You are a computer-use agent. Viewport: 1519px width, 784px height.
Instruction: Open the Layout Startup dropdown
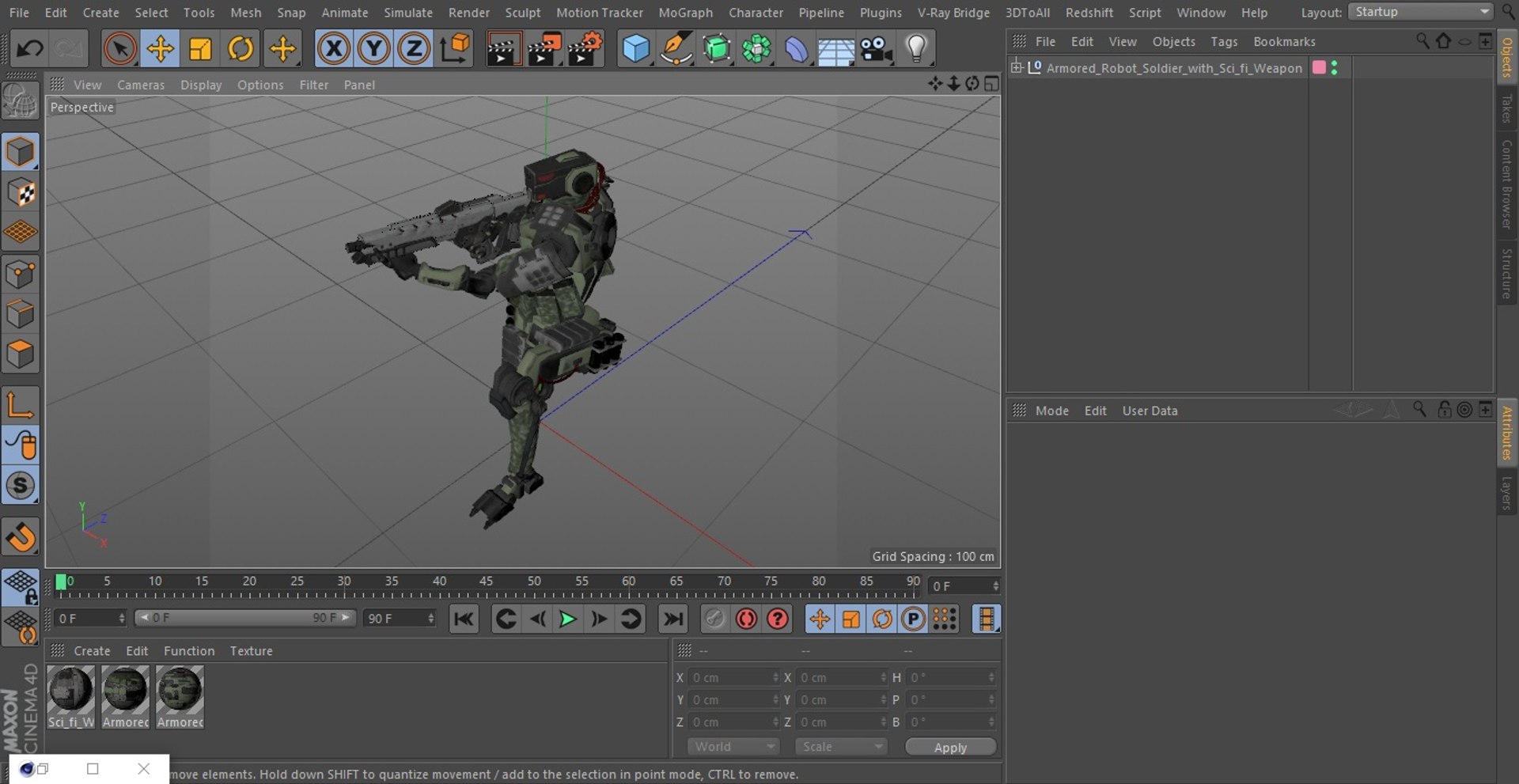click(1420, 12)
